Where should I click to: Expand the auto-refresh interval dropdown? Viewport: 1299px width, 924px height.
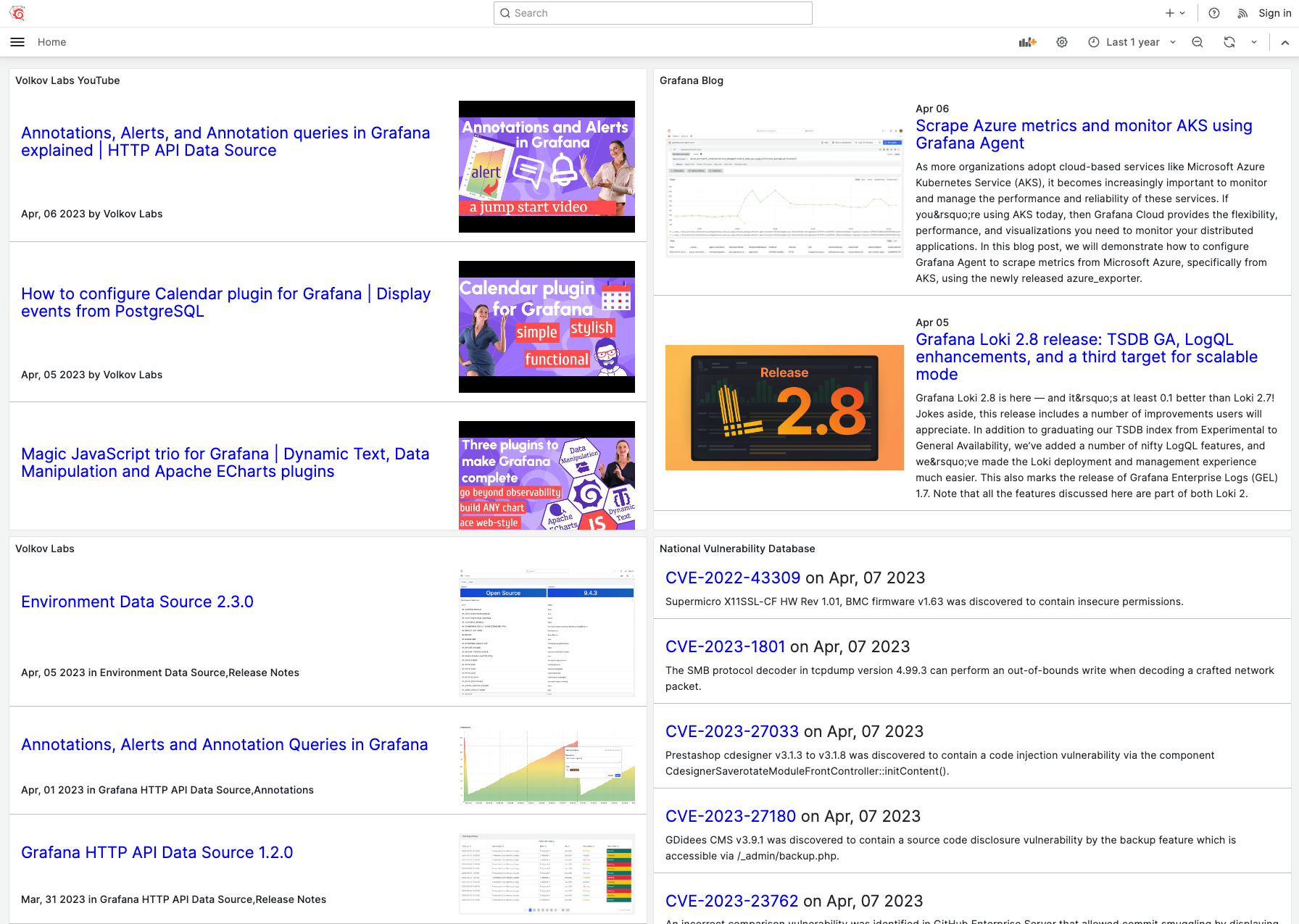1254,42
